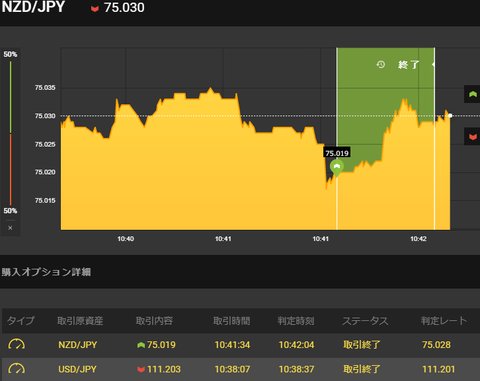Click the NZD/JPY pair title

tap(33, 7)
